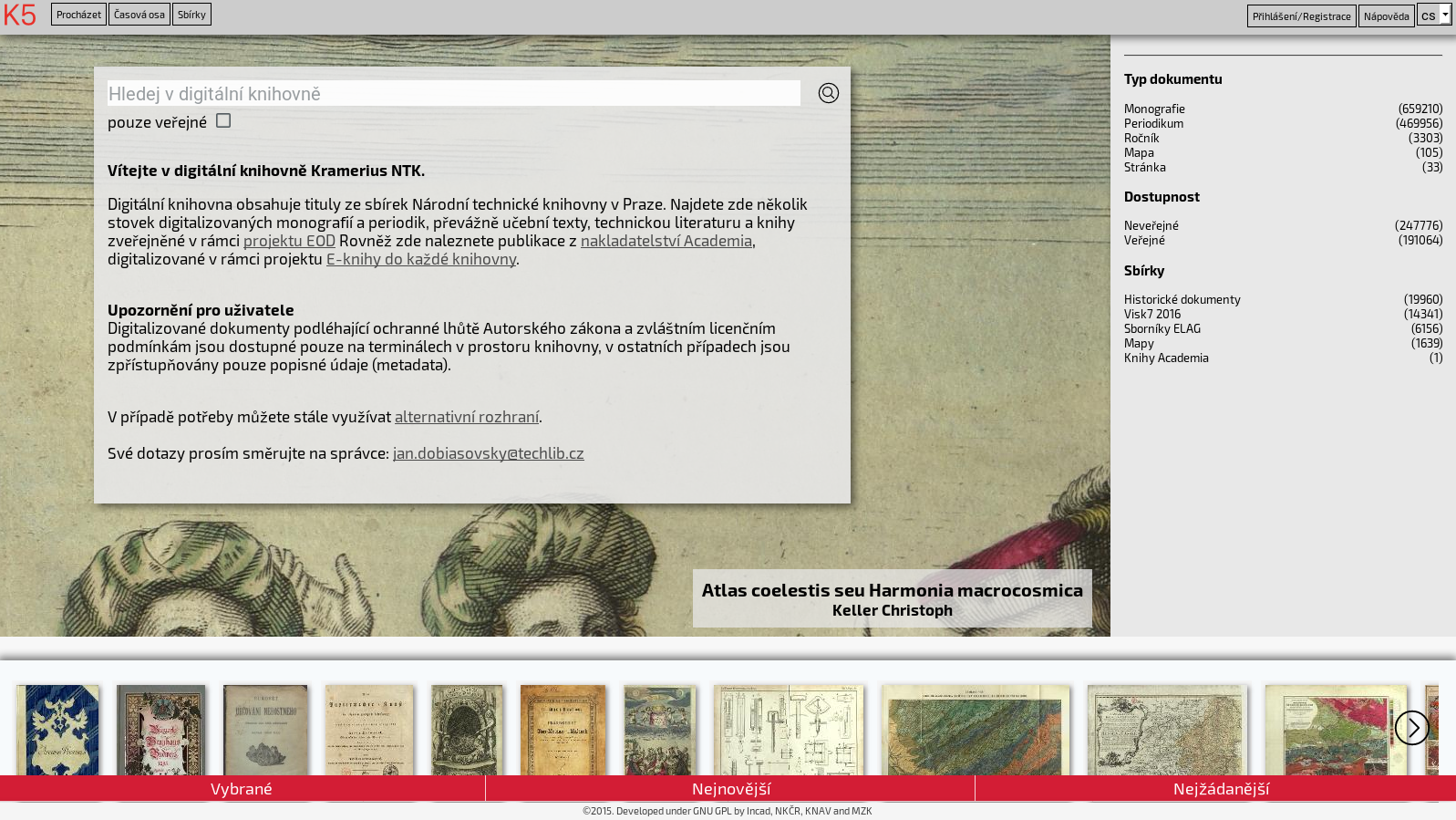The height and width of the screenshot is (820, 1456).
Task: Open the 'alternativní rozhraní' link
Action: pyautogui.click(x=466, y=417)
